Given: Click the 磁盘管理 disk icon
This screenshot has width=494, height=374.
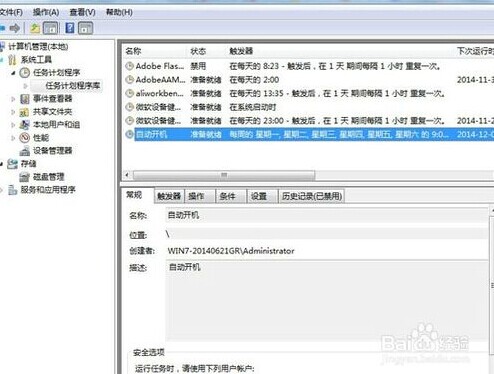Looking at the screenshot, I should pos(25,177).
